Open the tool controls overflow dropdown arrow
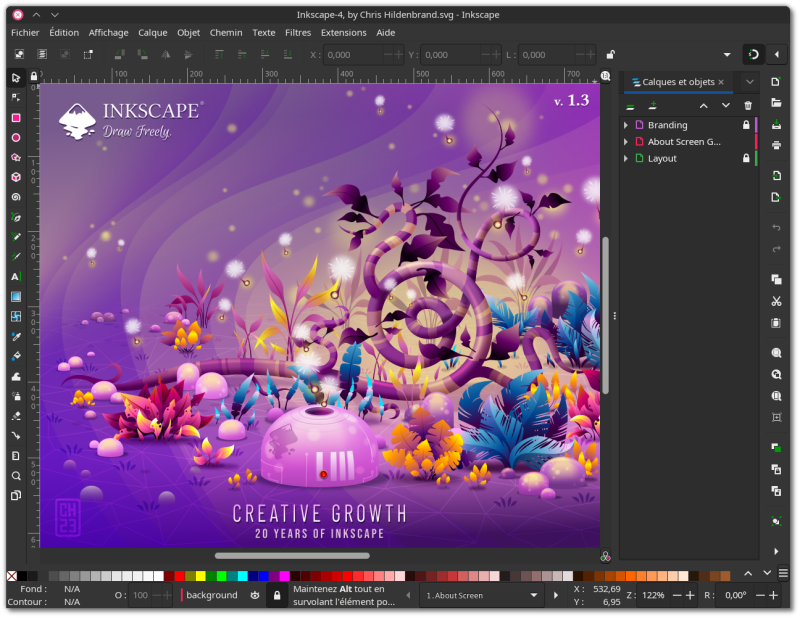 coord(727,55)
